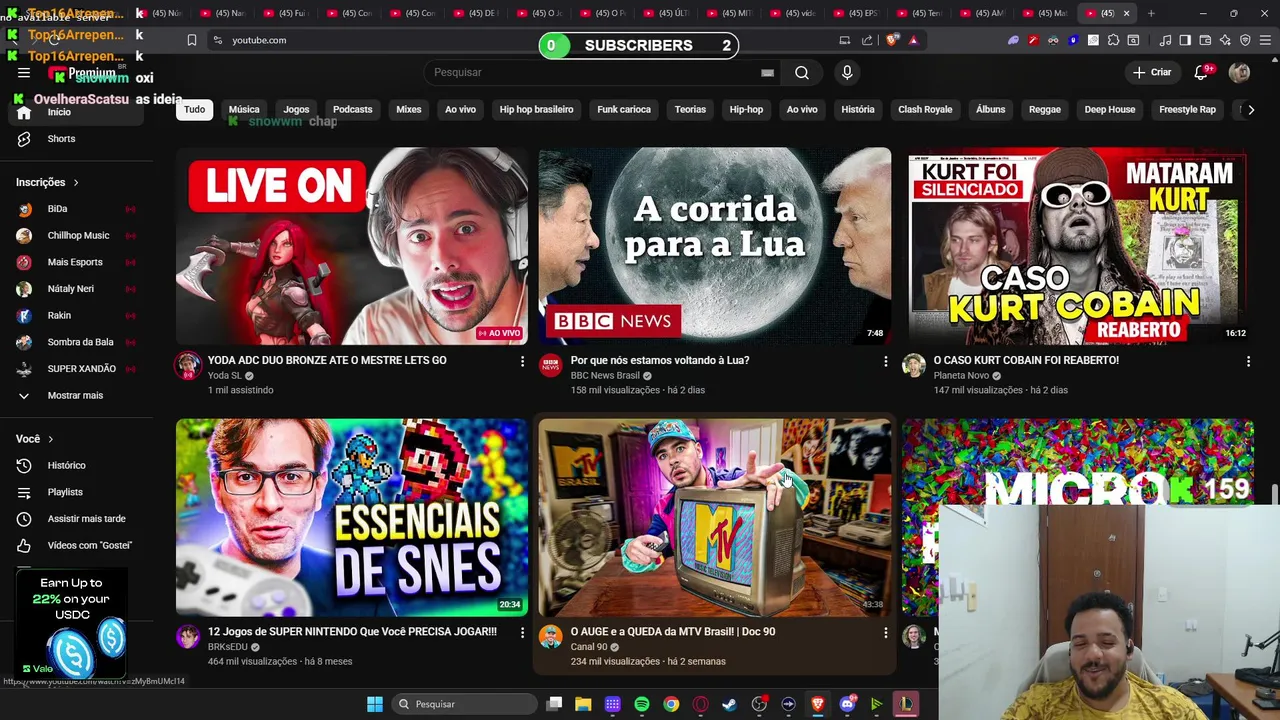The height and width of the screenshot is (720, 1280).
Task: Open the Brave Wallet icon
Action: tap(1205, 40)
